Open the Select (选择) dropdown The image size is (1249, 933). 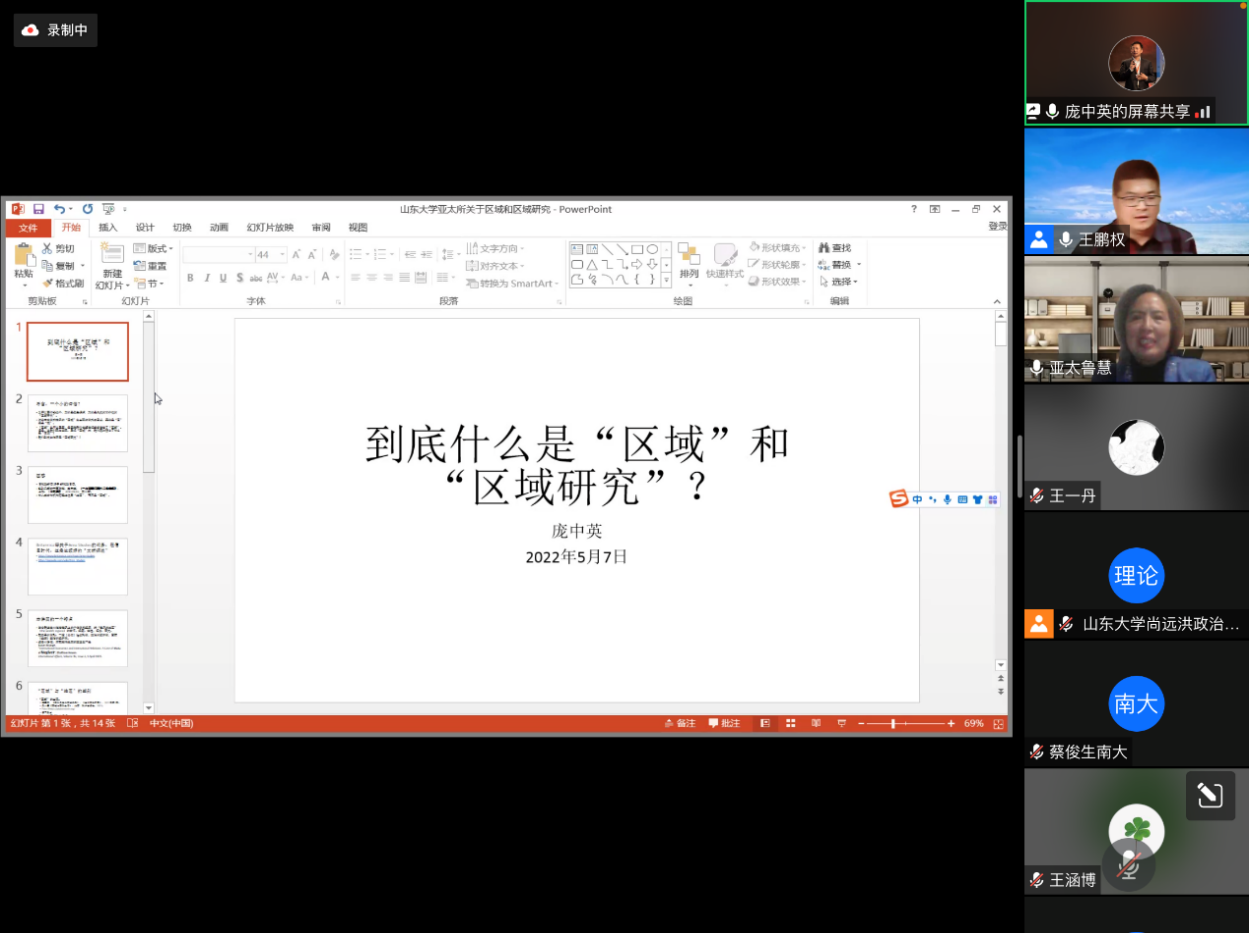pos(840,282)
